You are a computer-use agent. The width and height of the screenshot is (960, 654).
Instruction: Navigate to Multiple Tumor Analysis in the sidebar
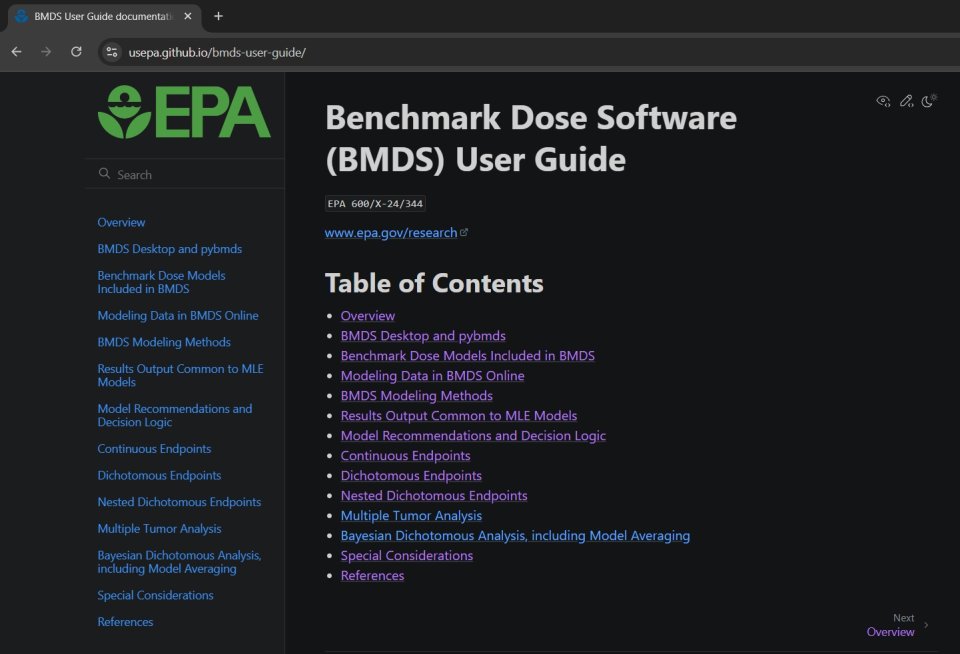pyautogui.click(x=159, y=528)
